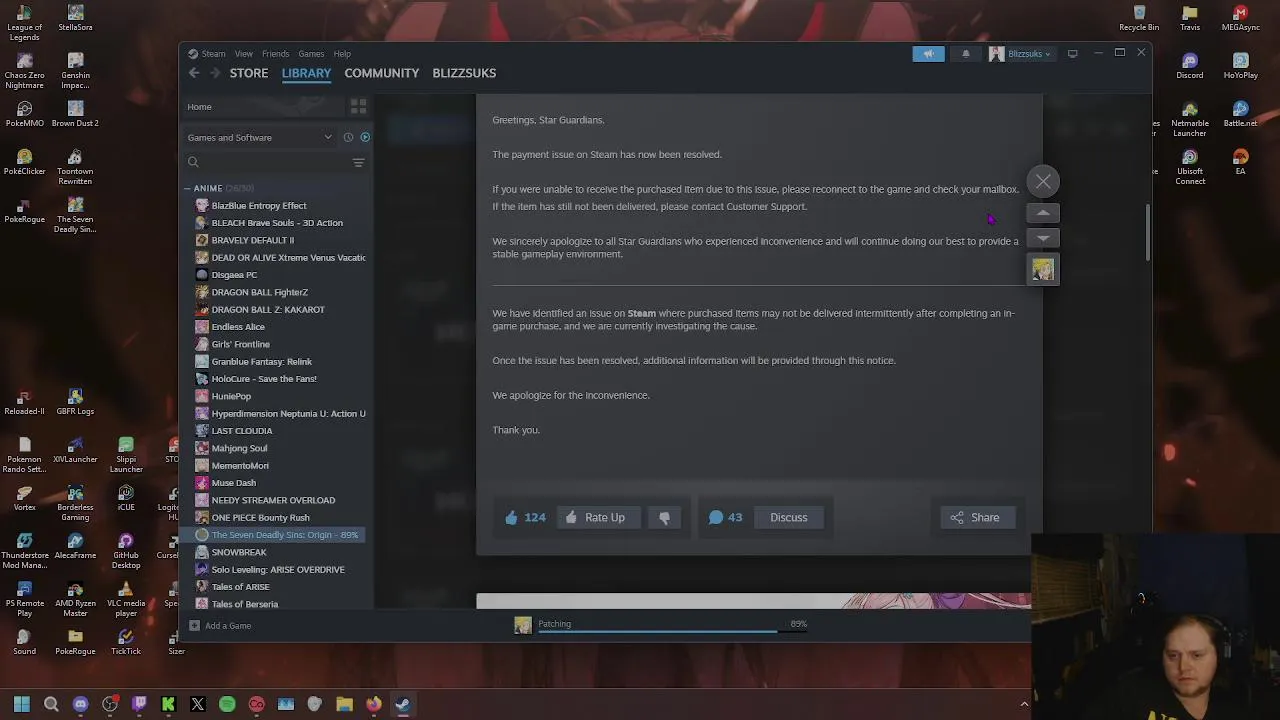Switch to the STORE tab
Screen dimensions: 1280x720
tap(249, 73)
